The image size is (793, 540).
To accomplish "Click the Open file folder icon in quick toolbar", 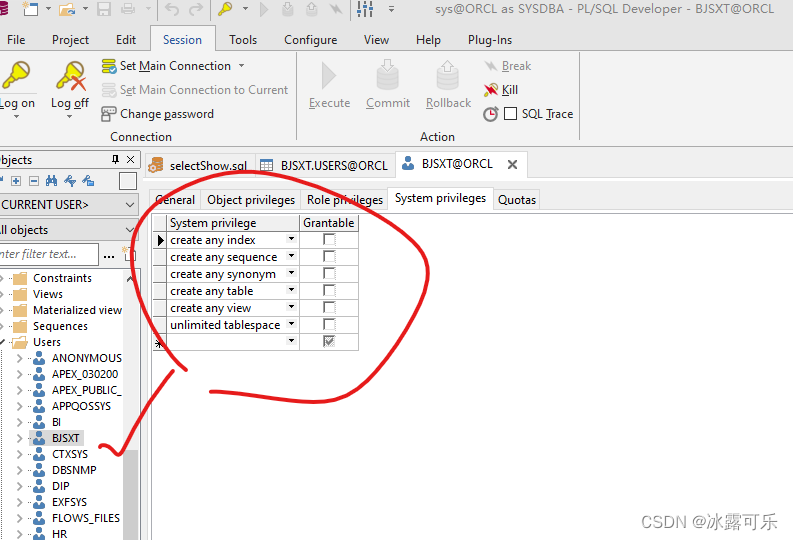I will coord(67,9).
